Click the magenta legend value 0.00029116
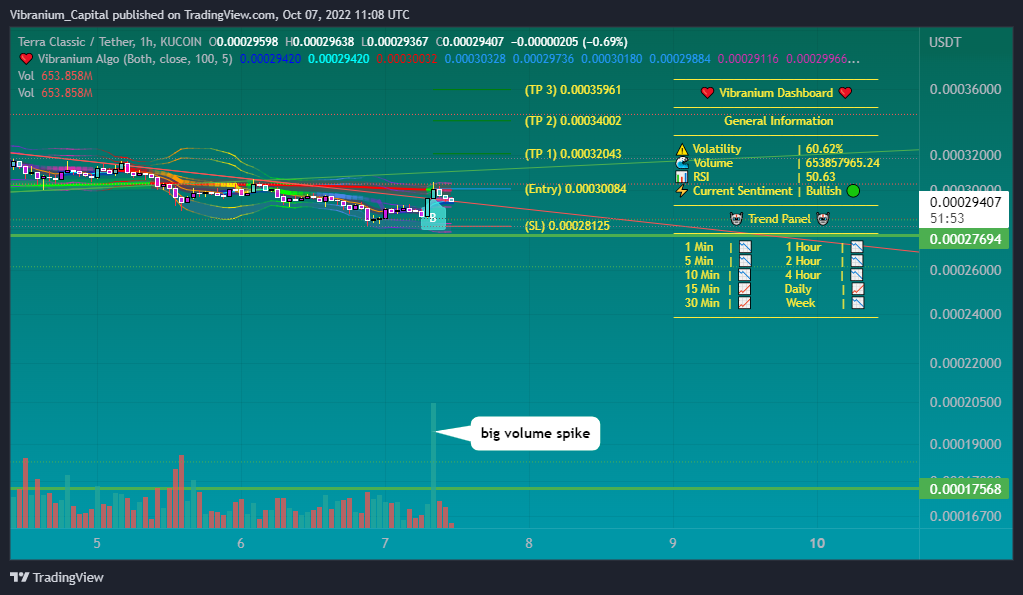 pyautogui.click(x=748, y=59)
